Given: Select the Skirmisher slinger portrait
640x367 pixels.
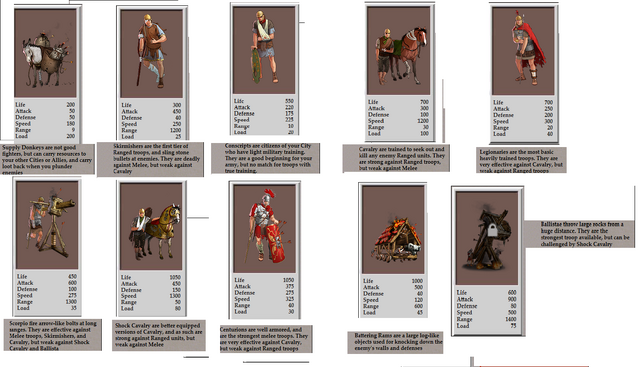Looking at the screenshot, I should [x=151, y=54].
